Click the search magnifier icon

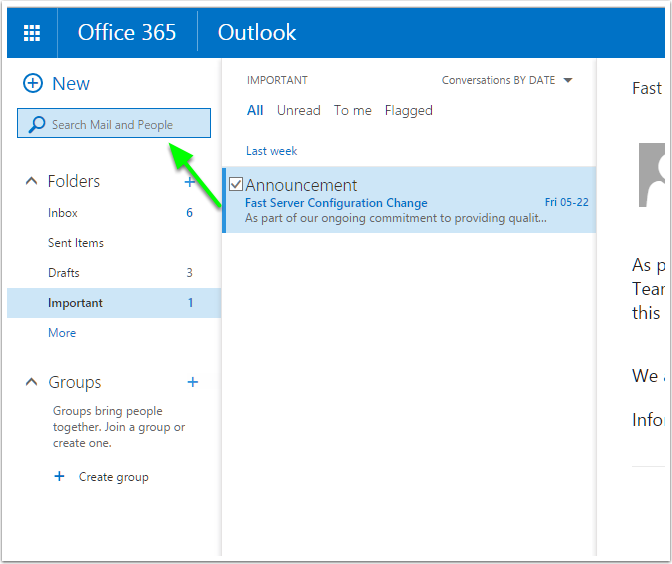[x=37, y=125]
